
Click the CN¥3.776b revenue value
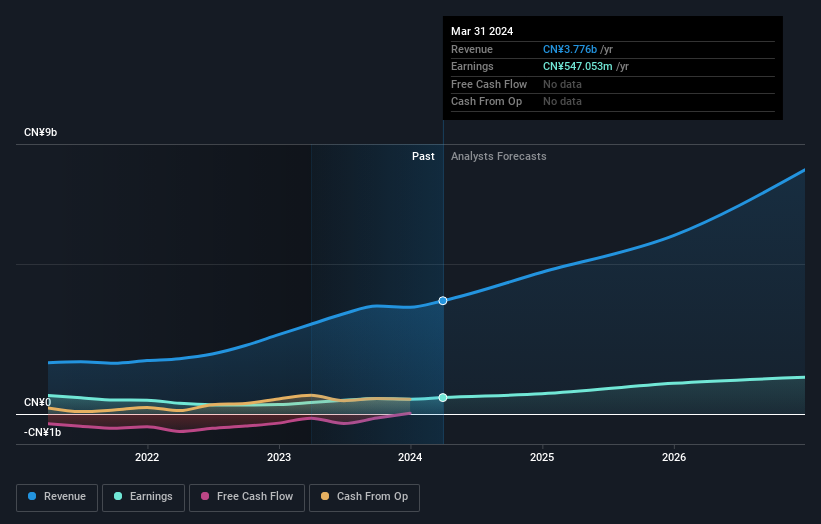pyautogui.click(x=570, y=49)
